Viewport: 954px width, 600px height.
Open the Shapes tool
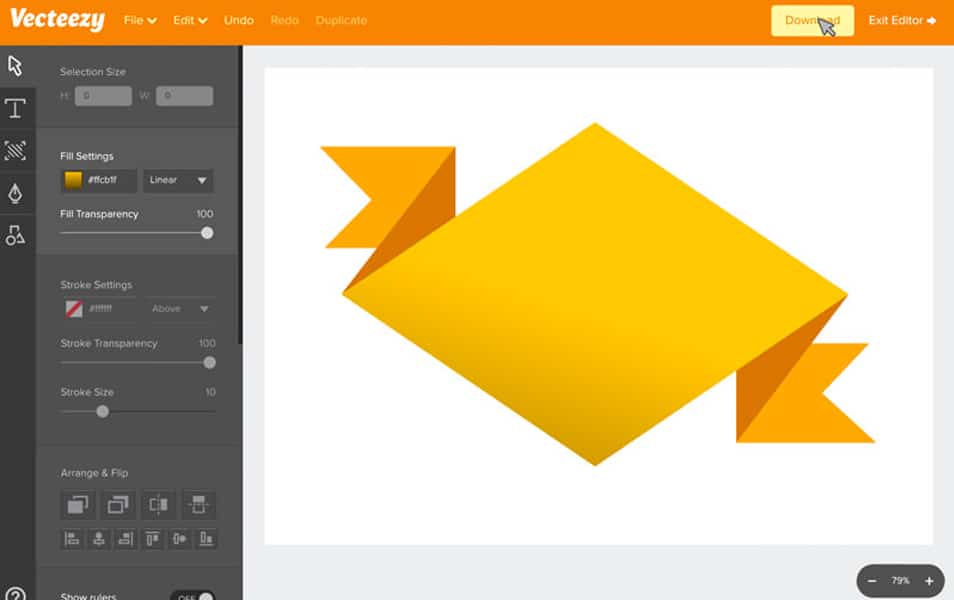tap(15, 236)
